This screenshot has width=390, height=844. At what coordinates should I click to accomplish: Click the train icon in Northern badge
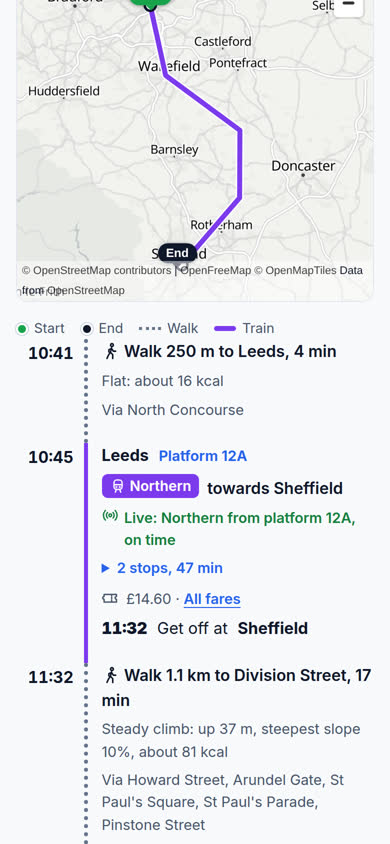pos(118,487)
